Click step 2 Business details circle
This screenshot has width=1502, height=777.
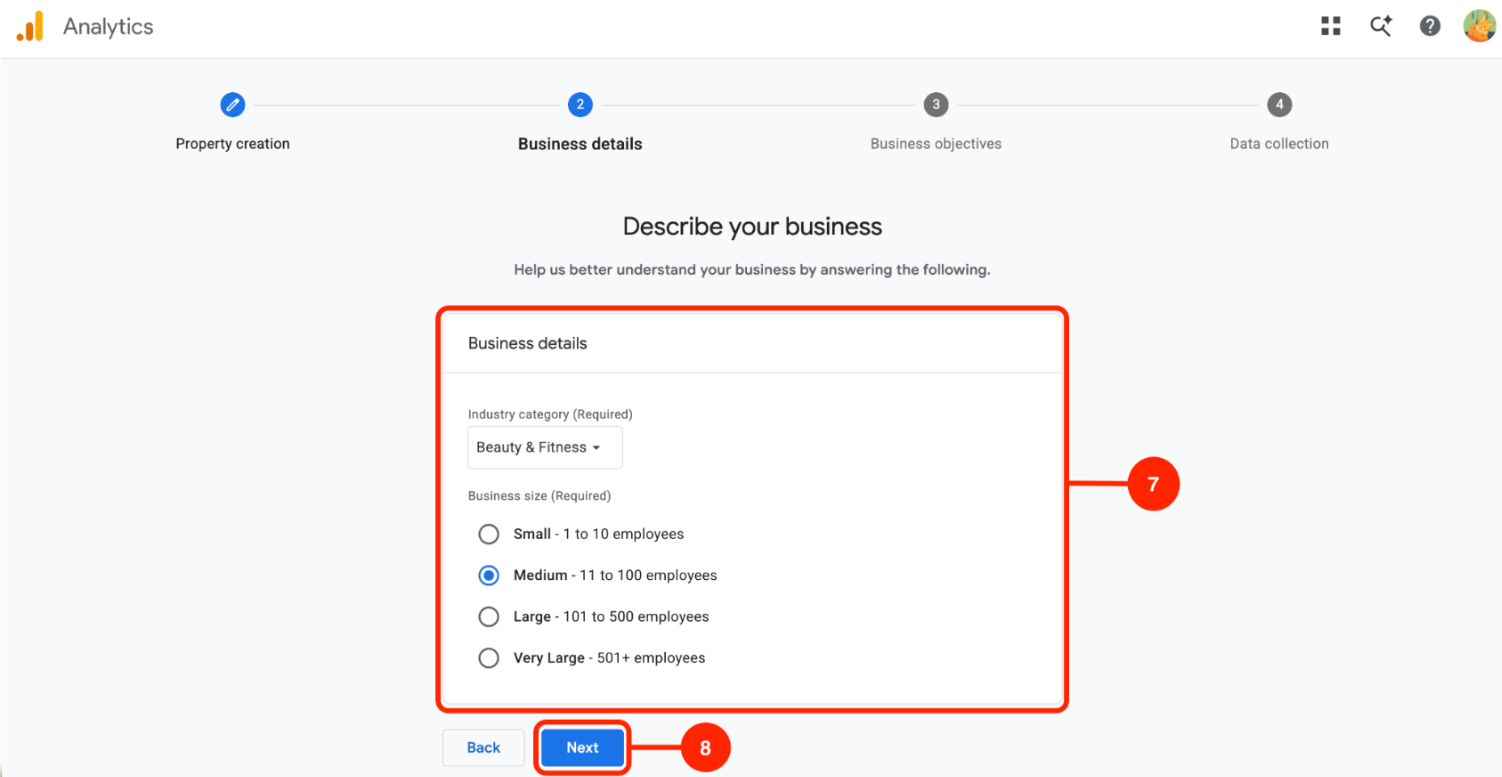pos(579,104)
